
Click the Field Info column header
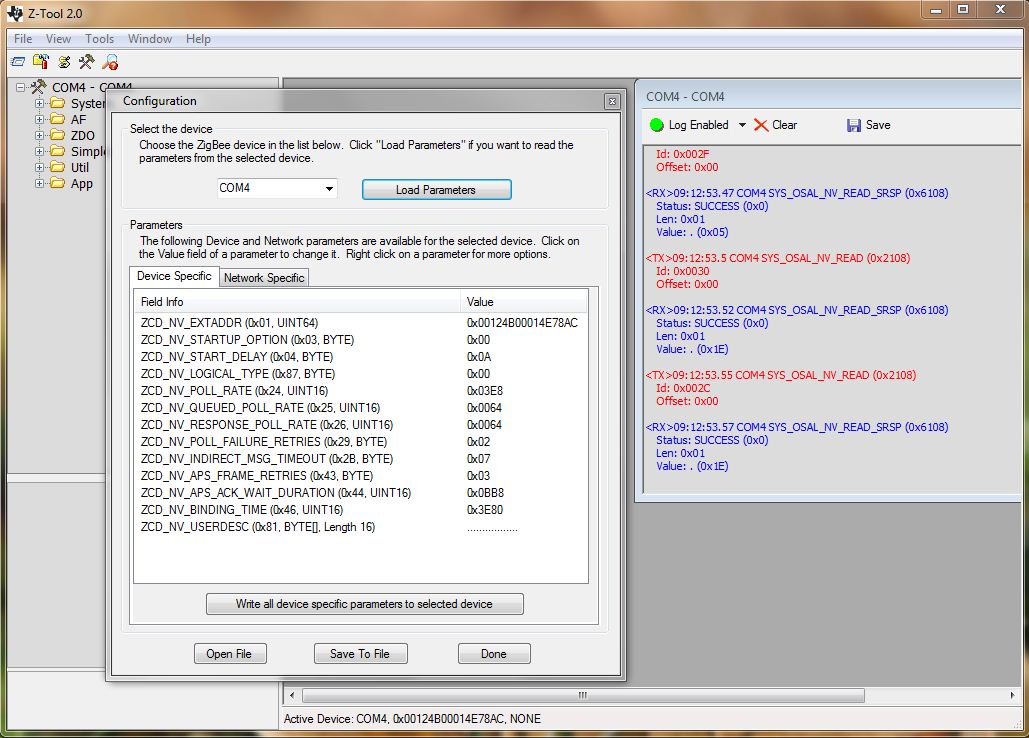pyautogui.click(x=297, y=302)
